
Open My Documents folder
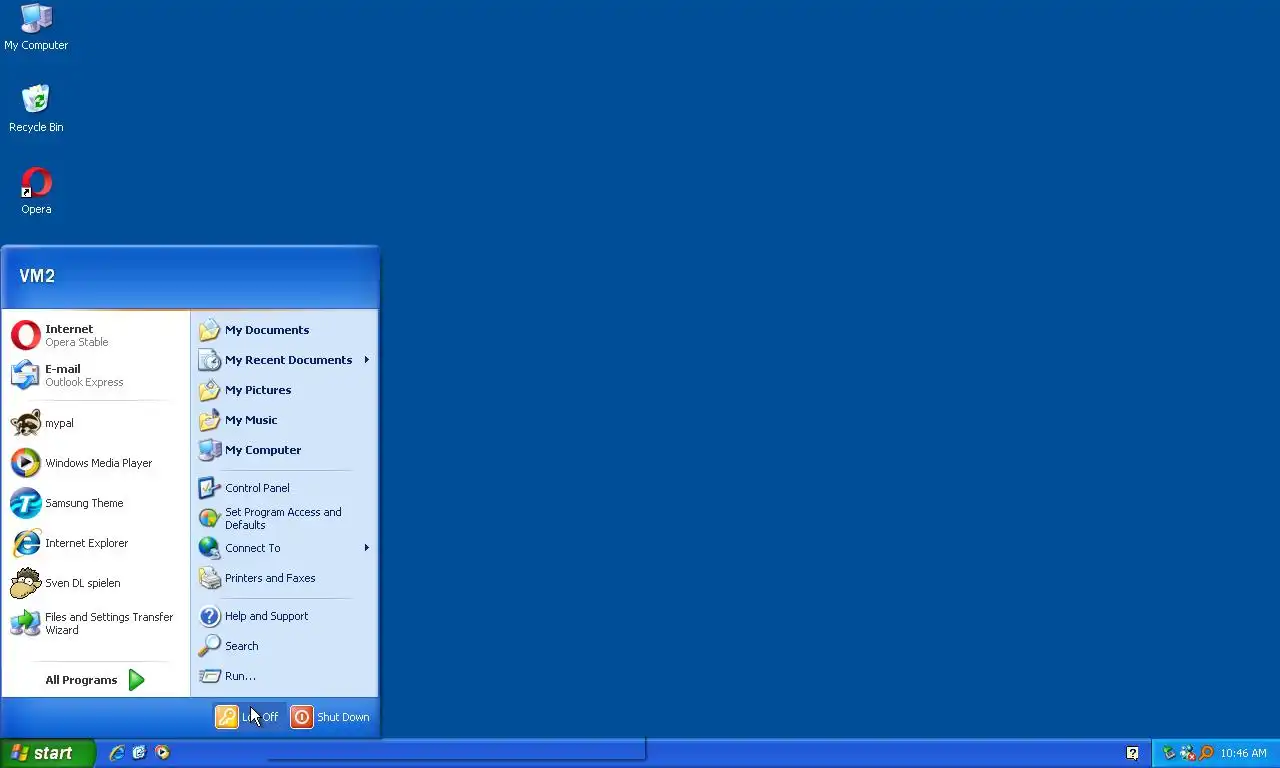(284, 330)
